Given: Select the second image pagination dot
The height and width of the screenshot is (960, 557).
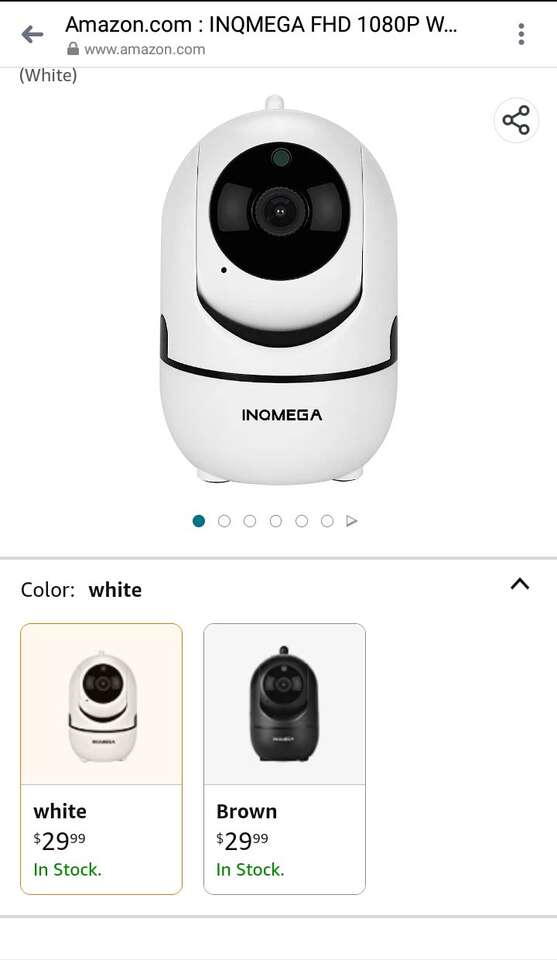Looking at the screenshot, I should (224, 521).
